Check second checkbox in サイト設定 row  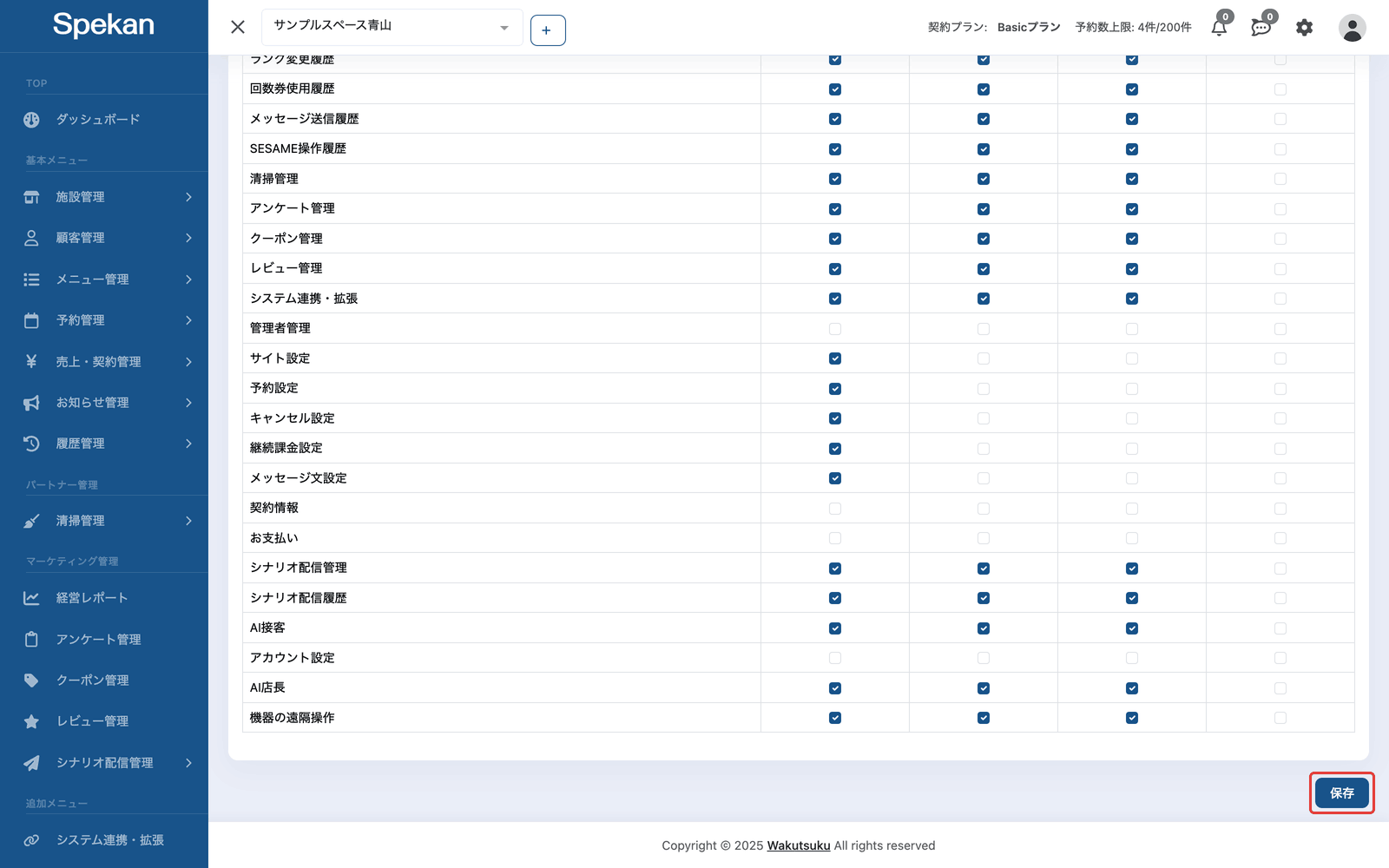pyautogui.click(x=984, y=358)
